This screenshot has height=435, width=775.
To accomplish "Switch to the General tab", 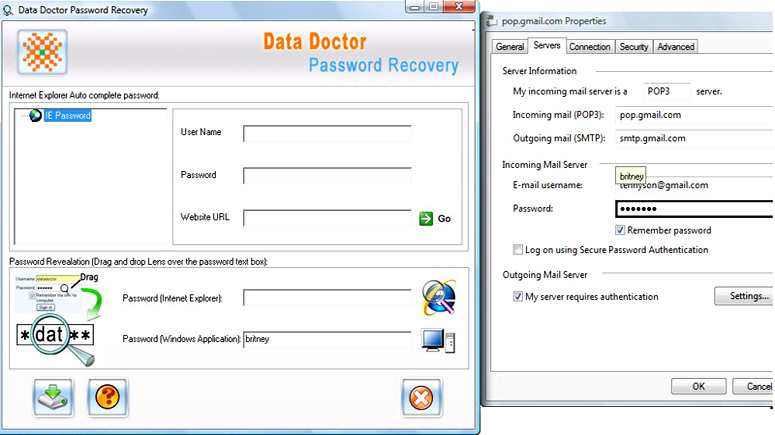I will pyautogui.click(x=510, y=47).
